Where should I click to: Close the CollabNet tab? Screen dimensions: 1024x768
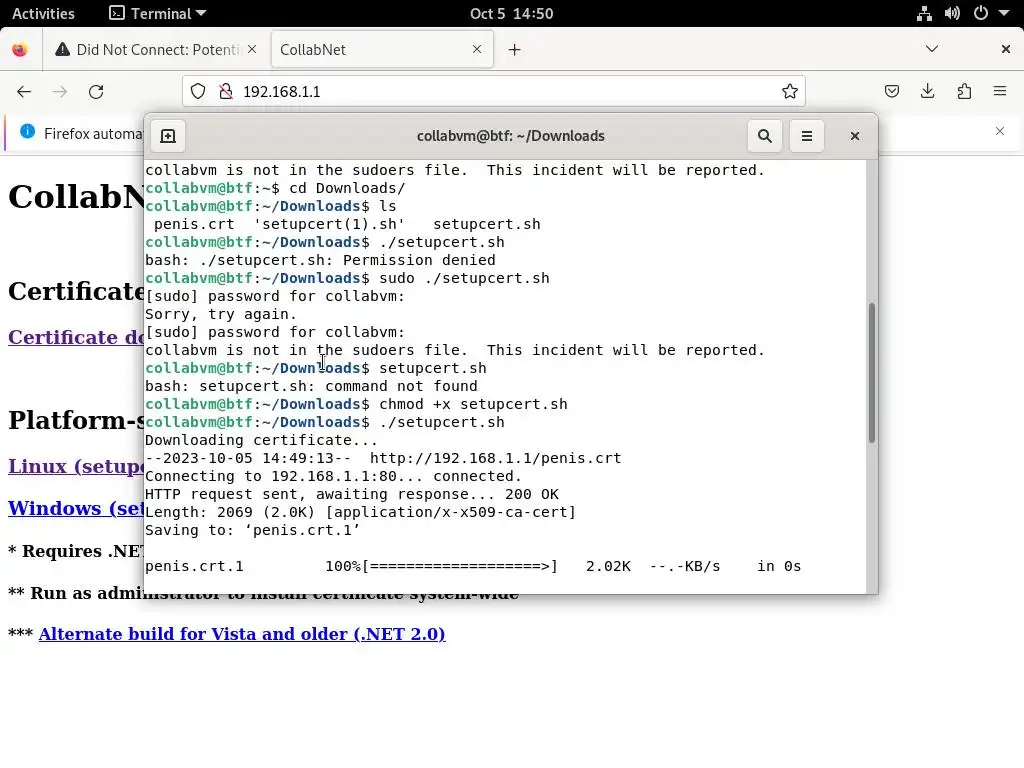477,49
